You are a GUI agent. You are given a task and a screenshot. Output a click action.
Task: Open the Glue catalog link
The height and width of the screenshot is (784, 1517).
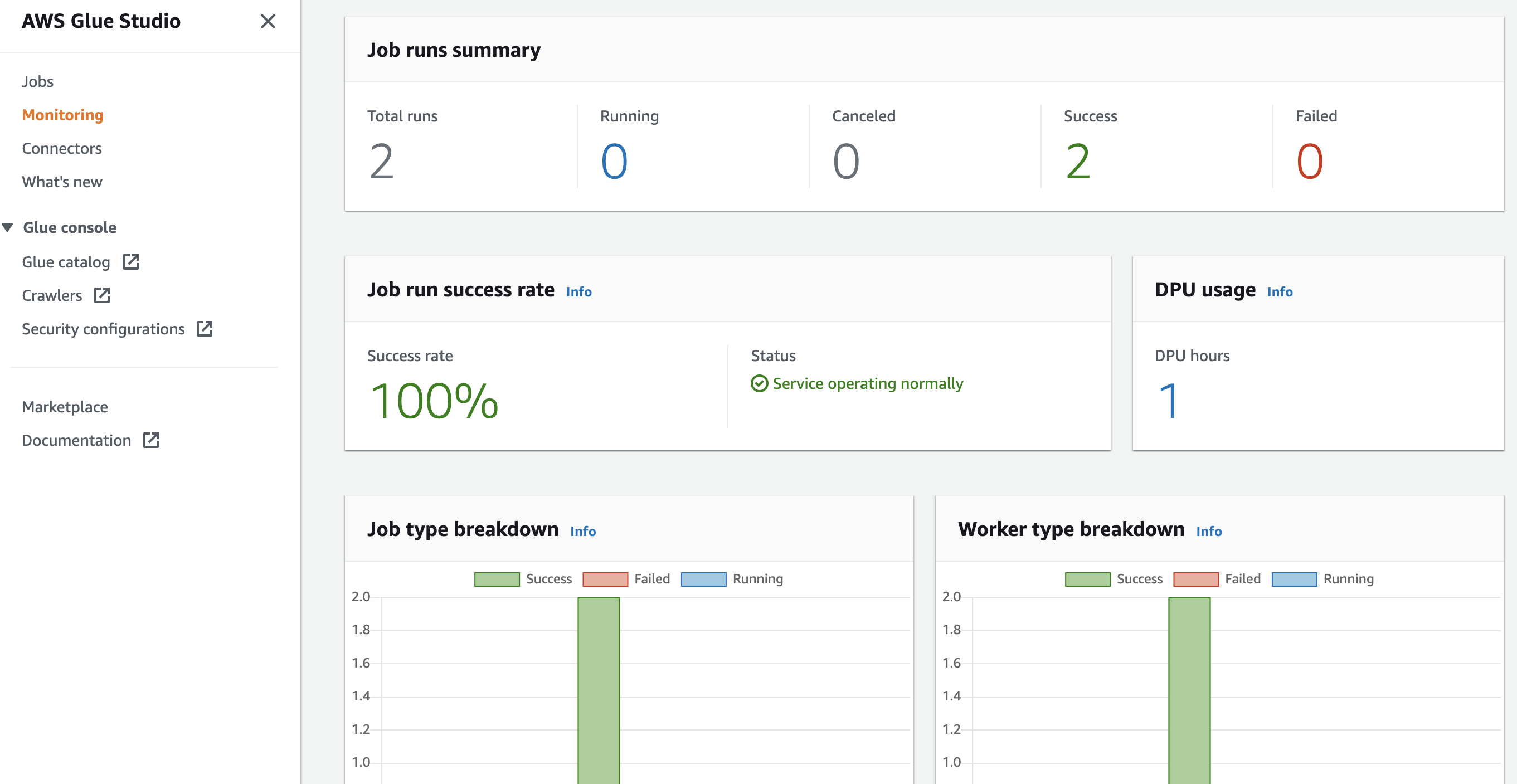tap(66, 262)
